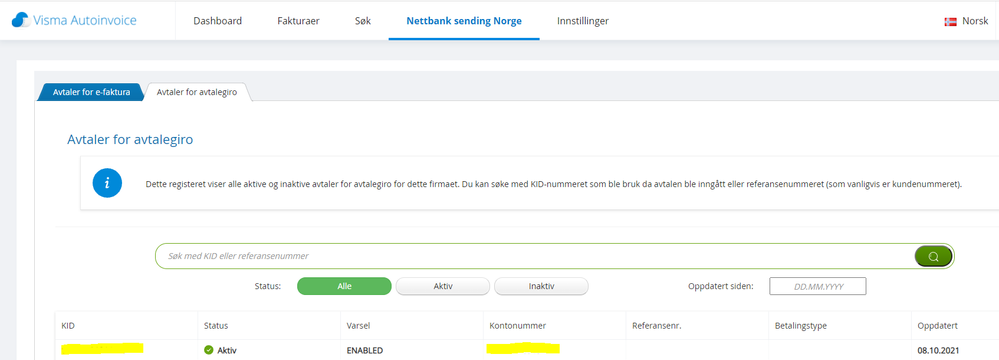Viewport: 999px width, 360px height.
Task: Switch to Avtaler for e-faktura tab
Action: point(92,92)
